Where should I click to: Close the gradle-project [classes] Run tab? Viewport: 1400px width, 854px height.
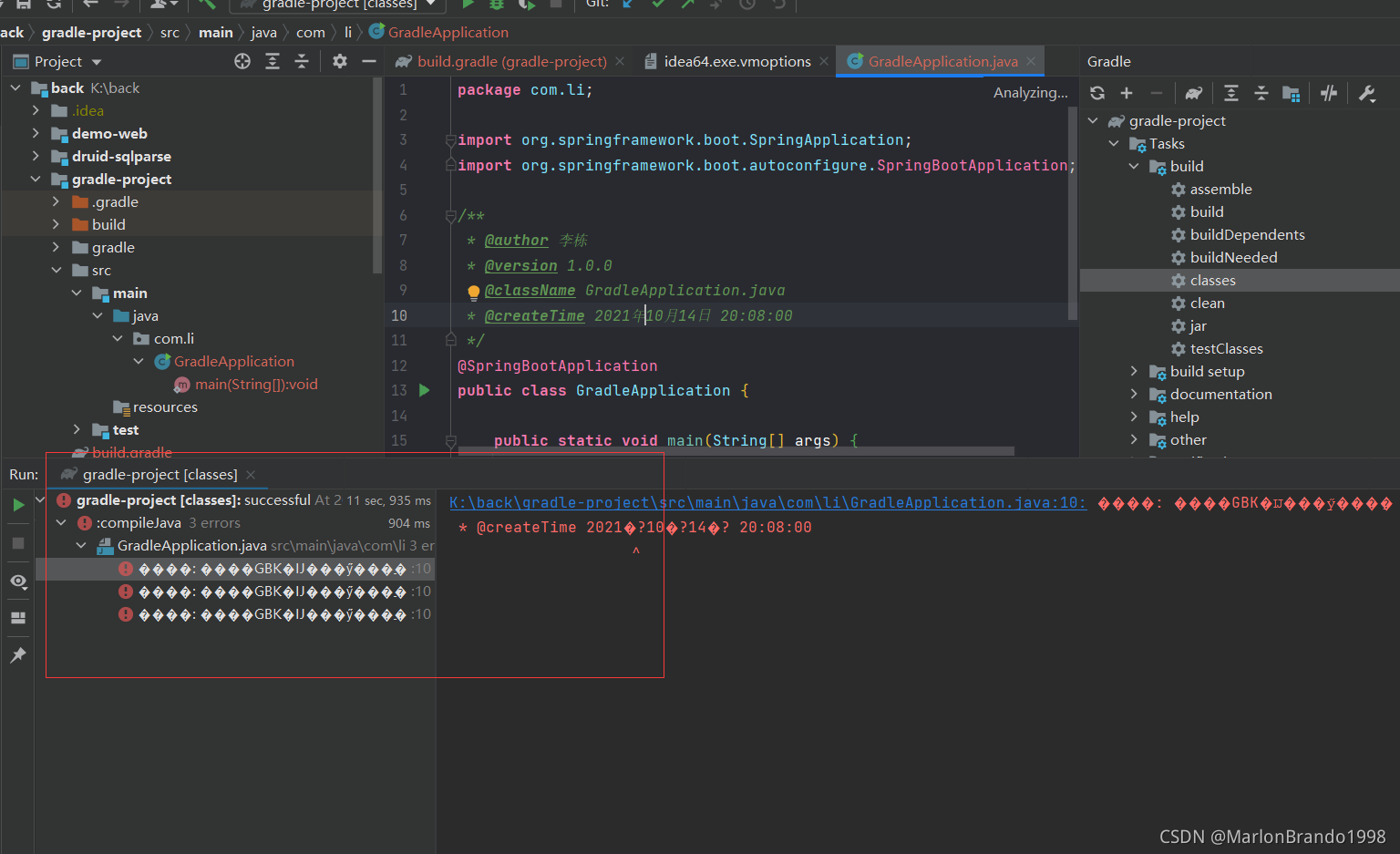coord(251,475)
